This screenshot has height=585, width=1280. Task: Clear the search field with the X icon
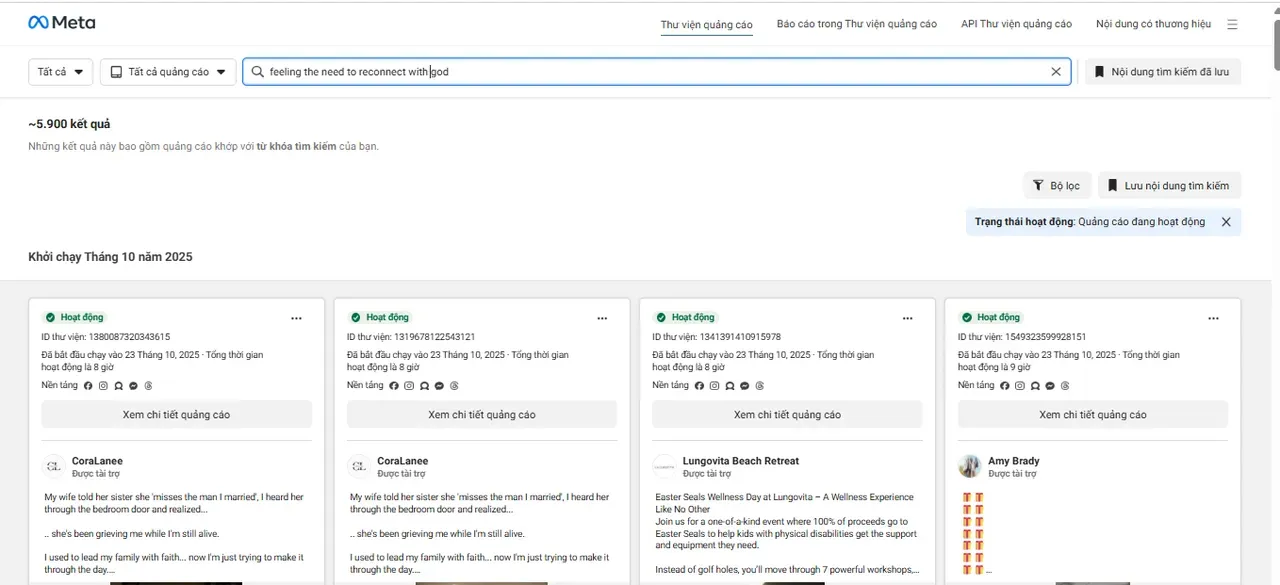click(1056, 72)
